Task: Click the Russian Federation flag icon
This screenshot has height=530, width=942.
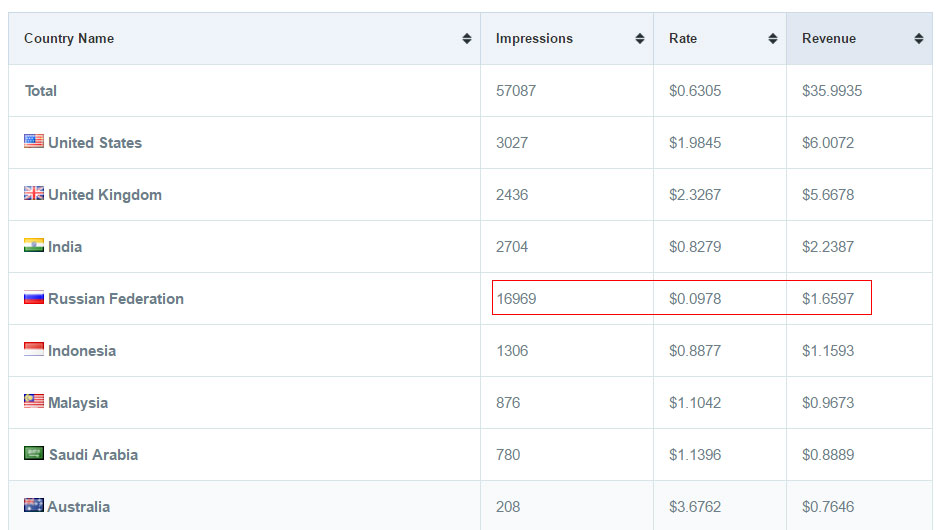Action: [x=34, y=297]
